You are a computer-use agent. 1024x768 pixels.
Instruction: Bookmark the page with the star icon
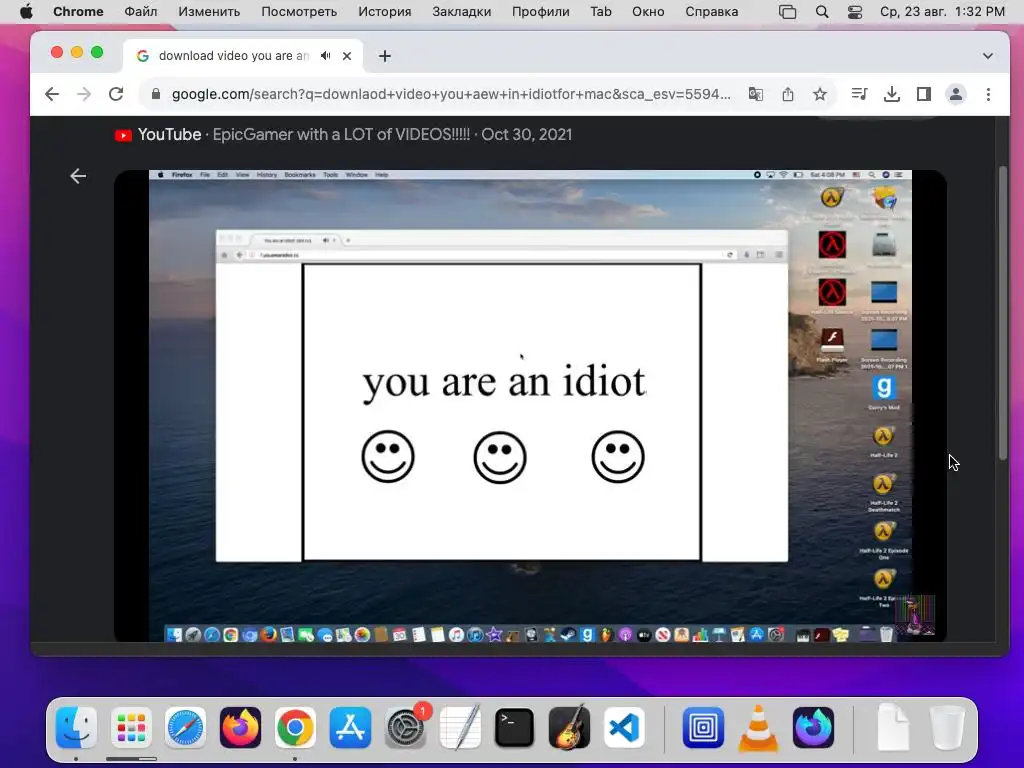pos(820,94)
